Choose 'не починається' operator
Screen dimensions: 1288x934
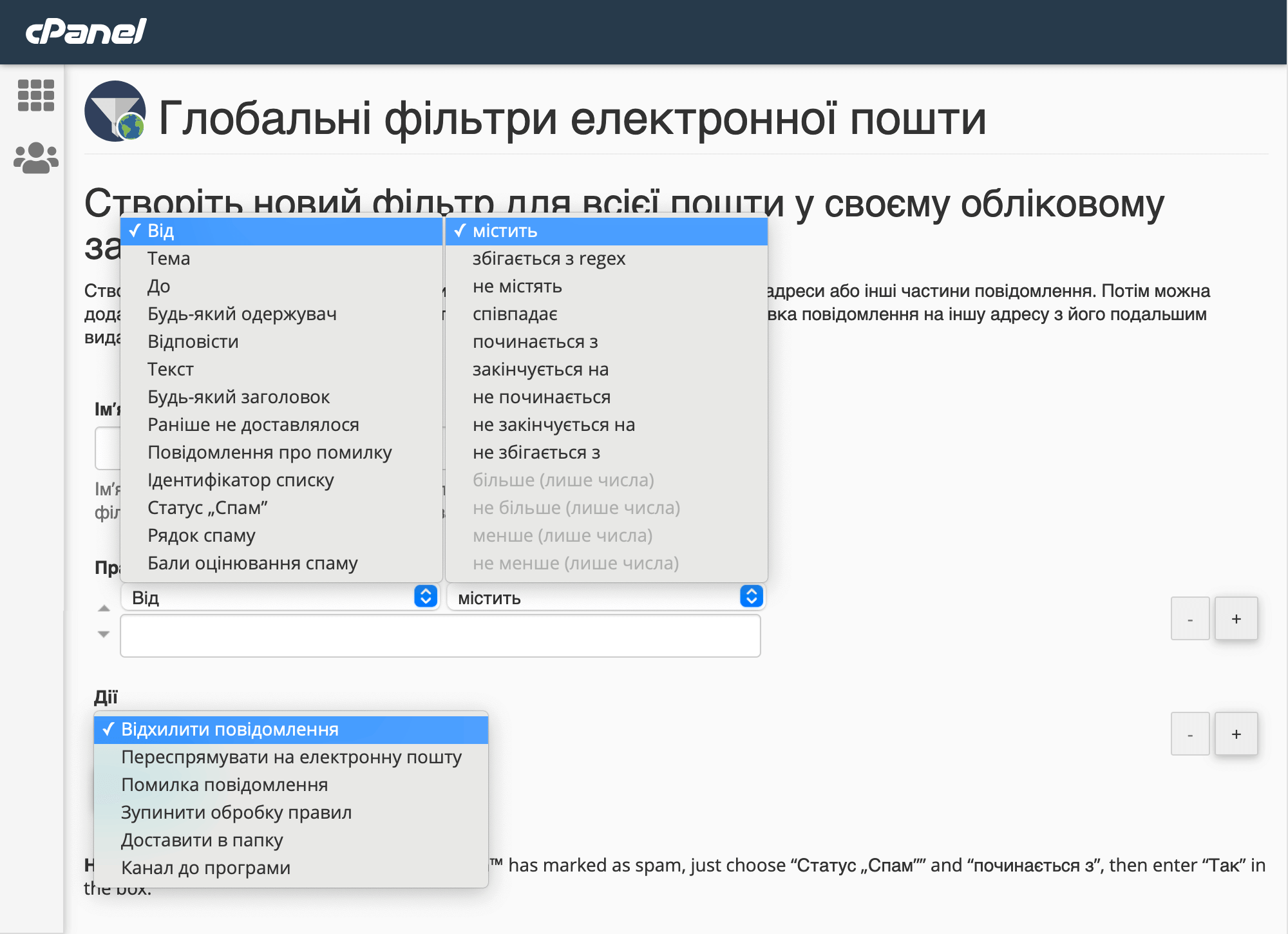tap(607, 397)
